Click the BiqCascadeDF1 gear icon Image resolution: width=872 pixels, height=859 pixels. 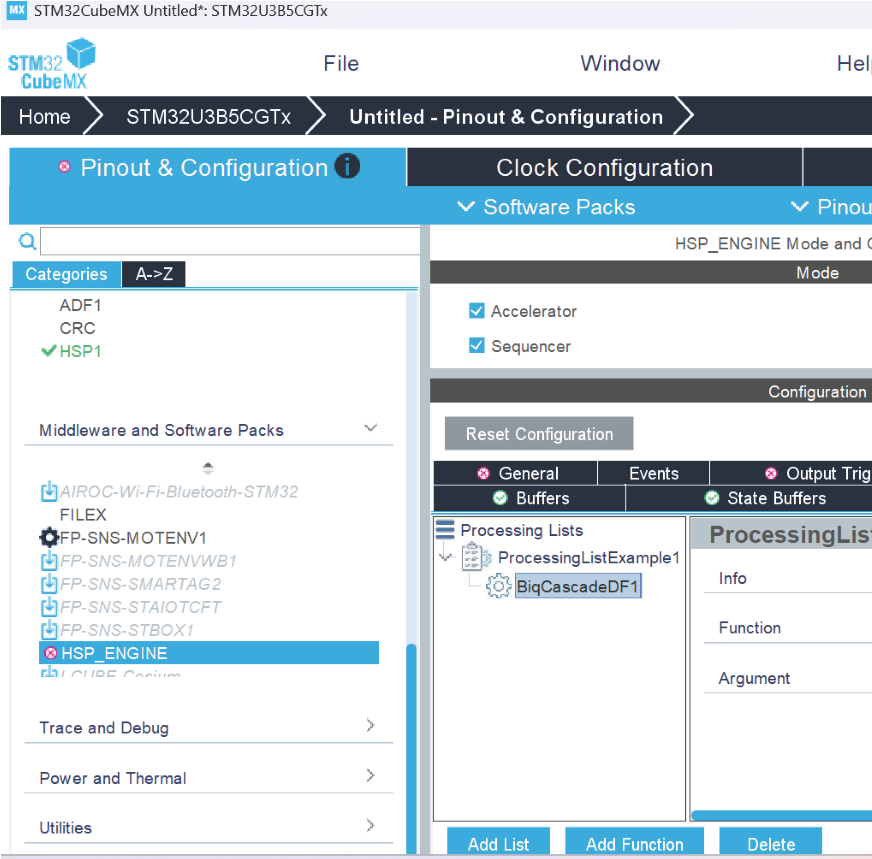(498, 587)
